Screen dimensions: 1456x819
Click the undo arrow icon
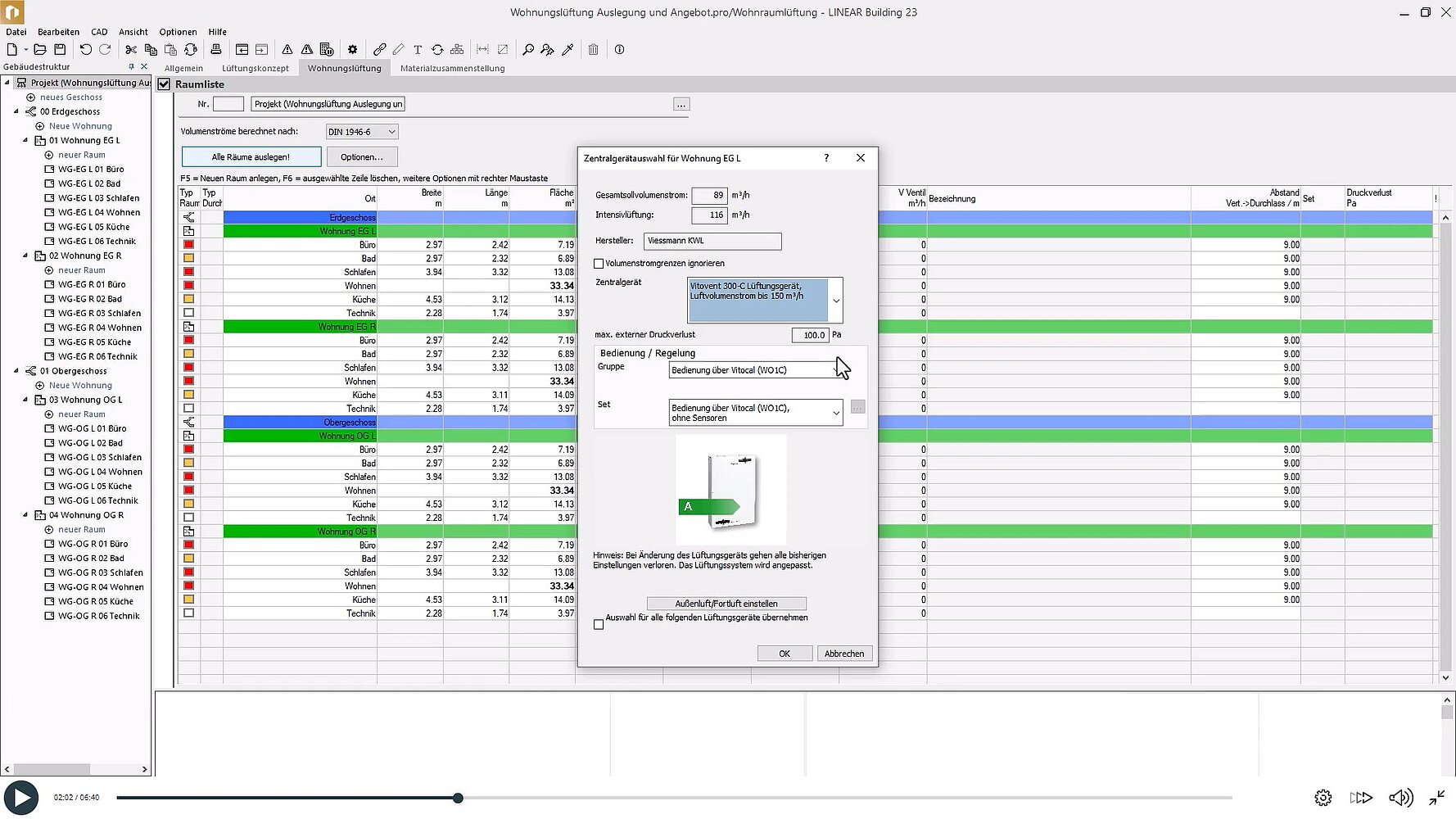click(85, 50)
